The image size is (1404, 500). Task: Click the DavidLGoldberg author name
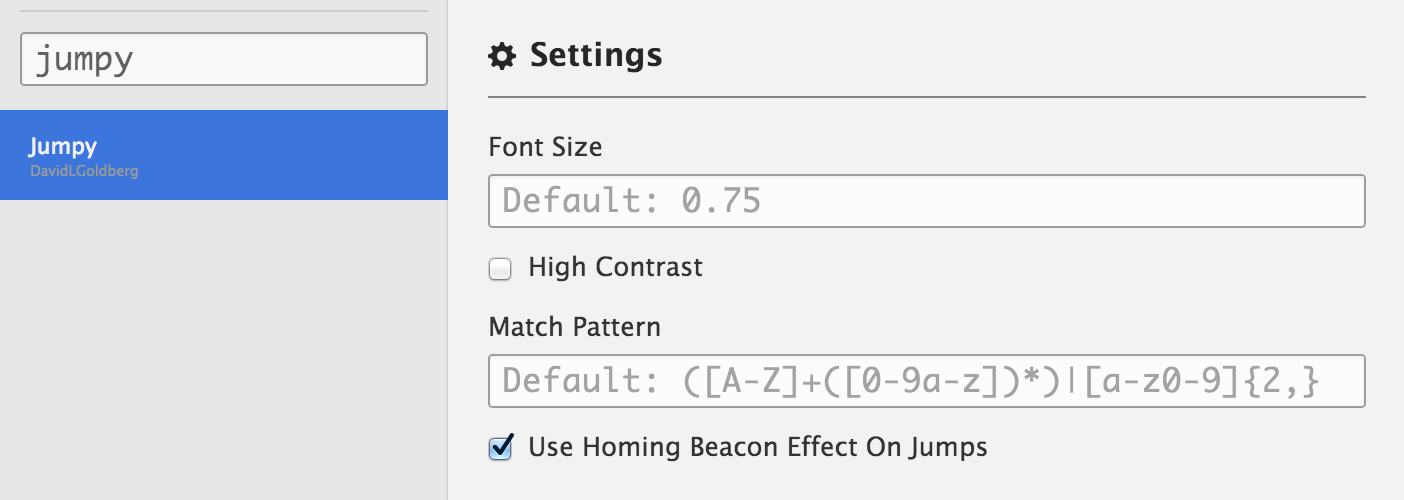click(84, 172)
